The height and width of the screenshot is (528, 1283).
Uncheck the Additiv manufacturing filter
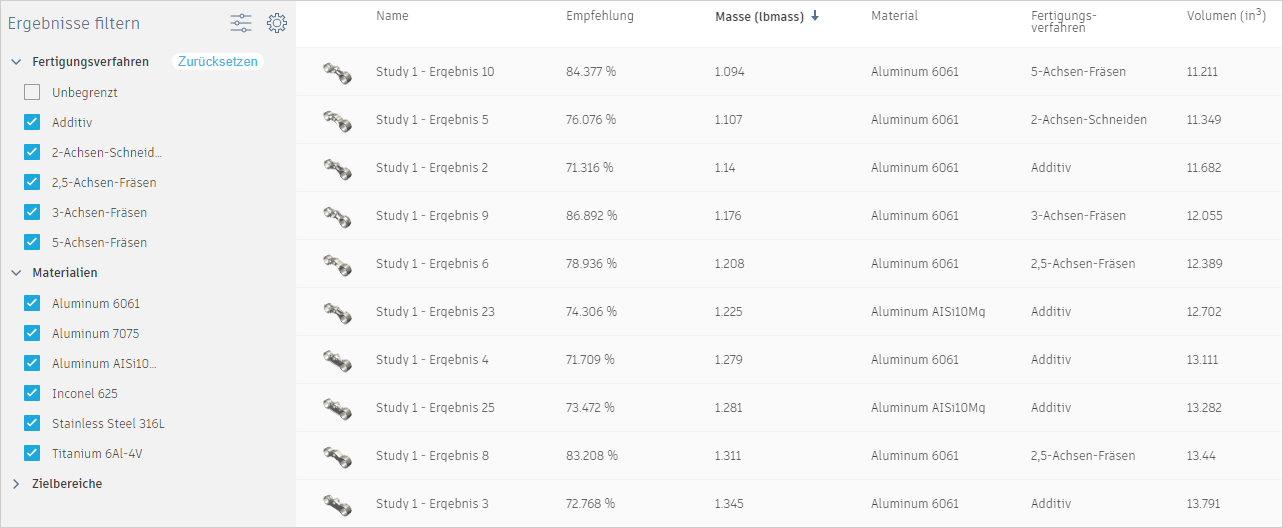coord(32,122)
